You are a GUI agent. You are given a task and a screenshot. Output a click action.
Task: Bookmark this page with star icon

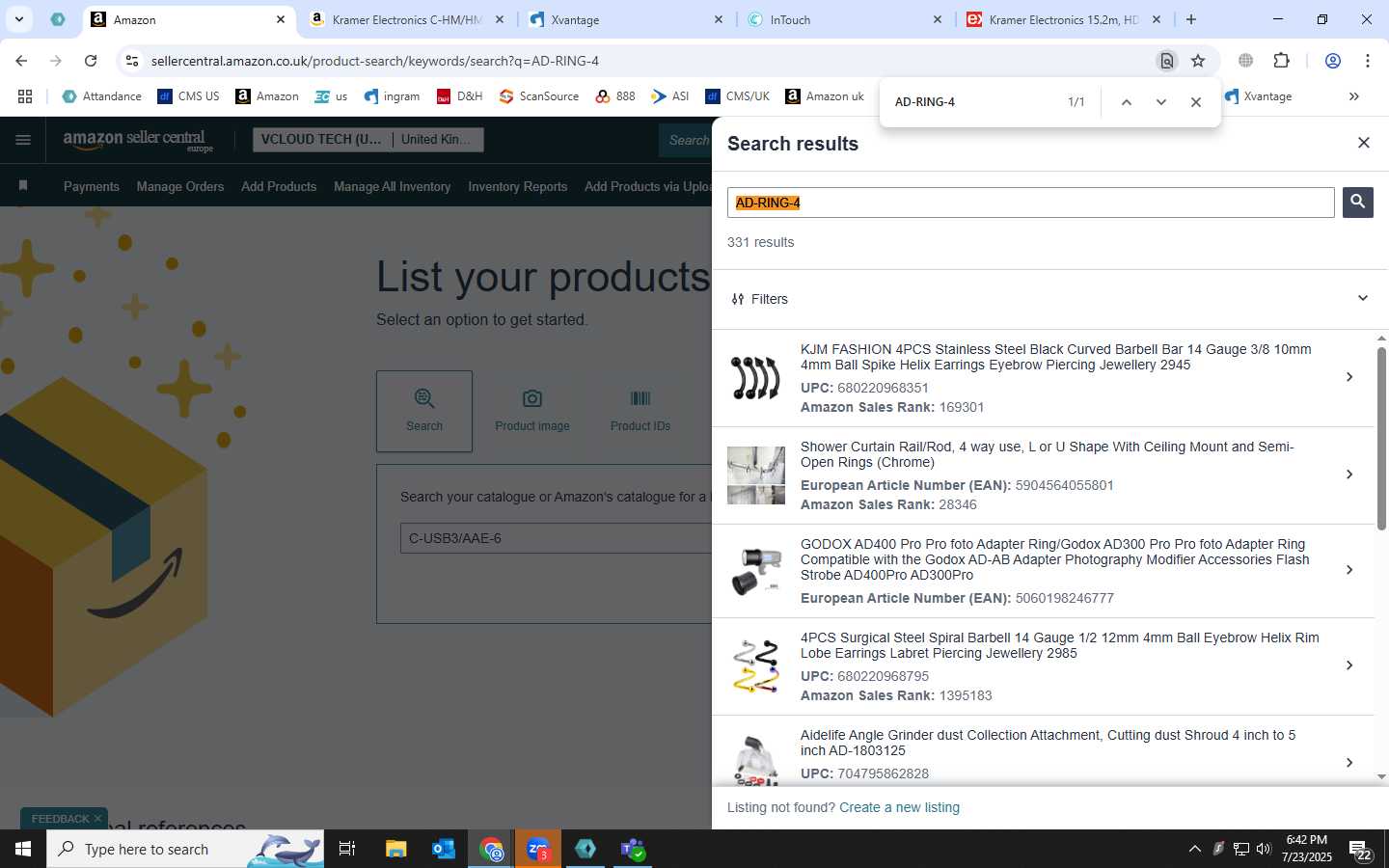1198,61
